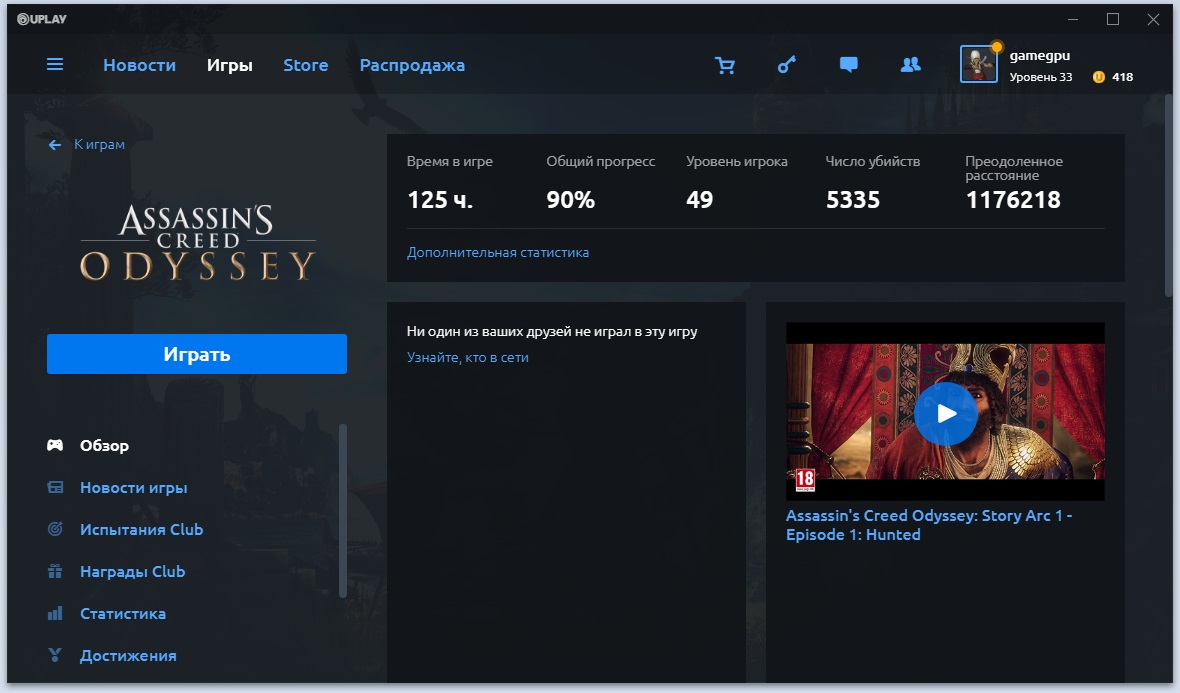
Task: Maximize the Uplay window
Action: pos(1113,20)
